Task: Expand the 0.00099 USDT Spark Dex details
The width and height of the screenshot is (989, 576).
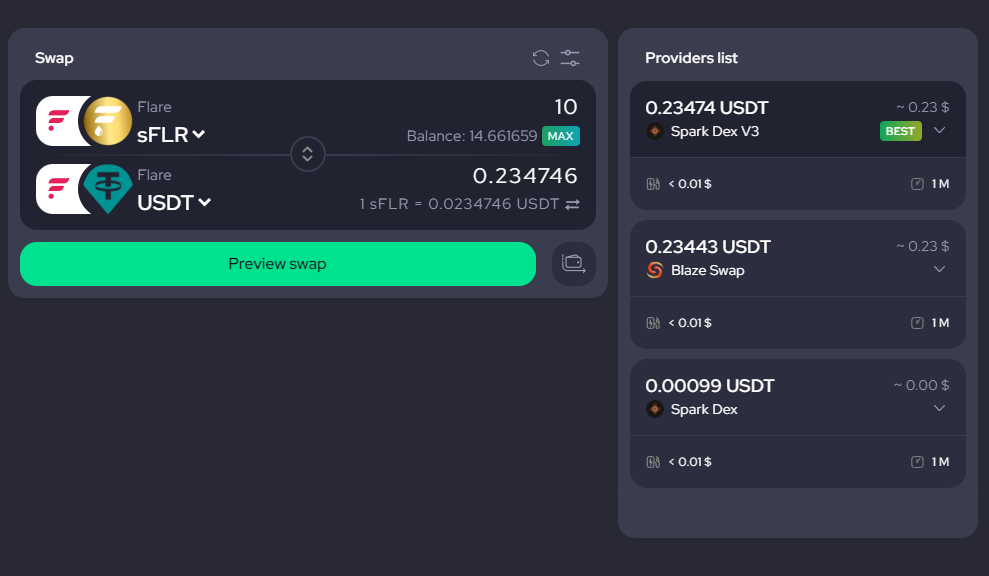Action: pyautogui.click(x=939, y=408)
